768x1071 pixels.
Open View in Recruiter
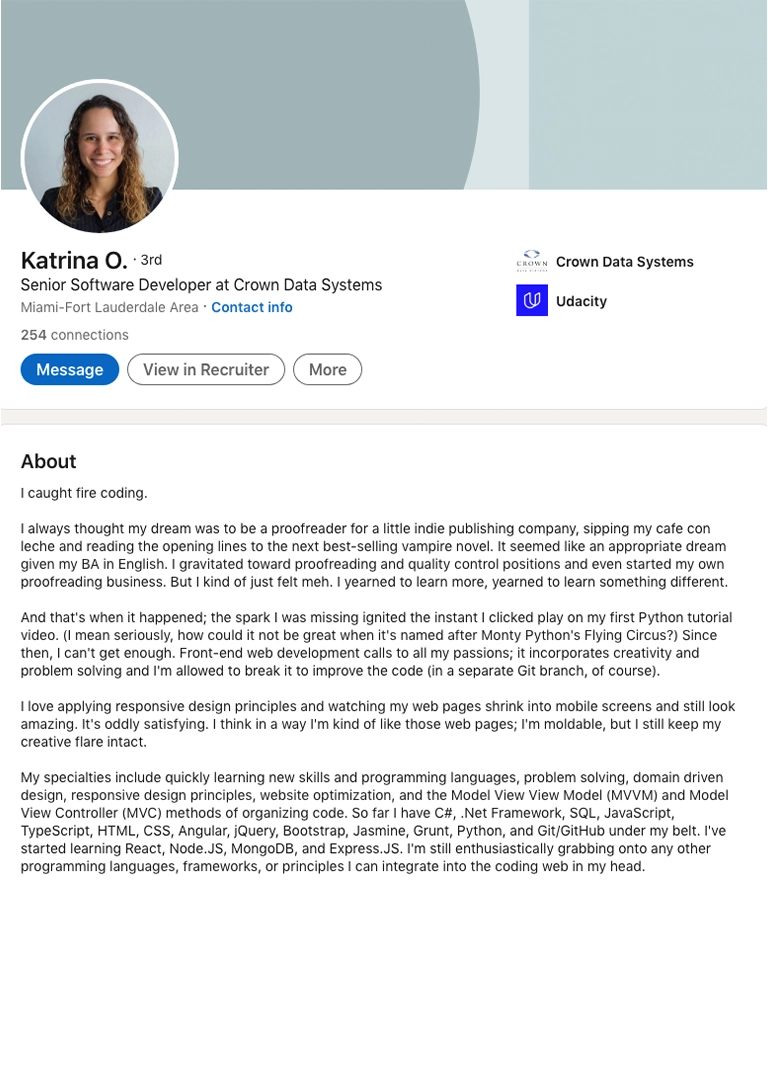[x=205, y=369]
